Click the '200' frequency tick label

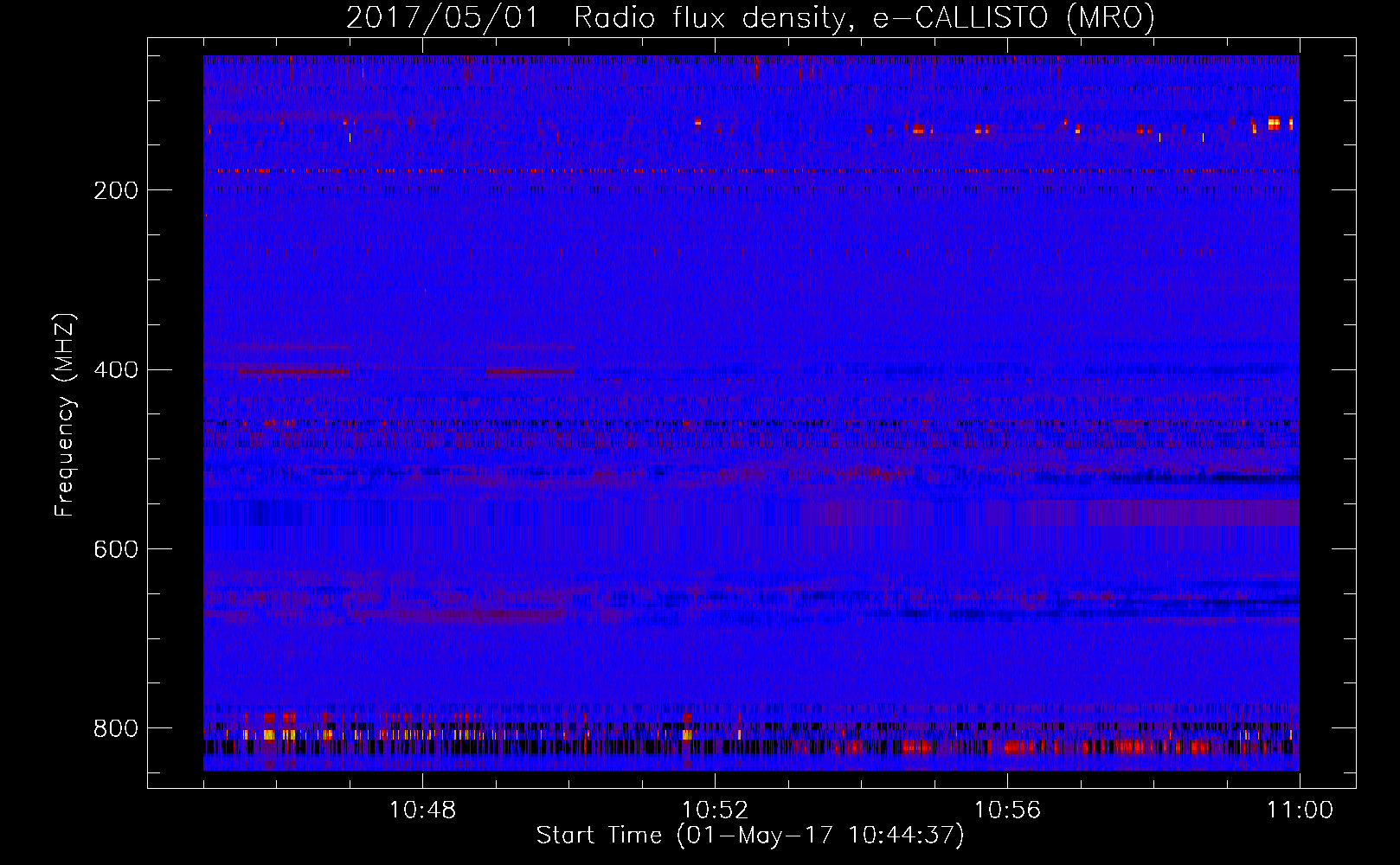(x=116, y=190)
